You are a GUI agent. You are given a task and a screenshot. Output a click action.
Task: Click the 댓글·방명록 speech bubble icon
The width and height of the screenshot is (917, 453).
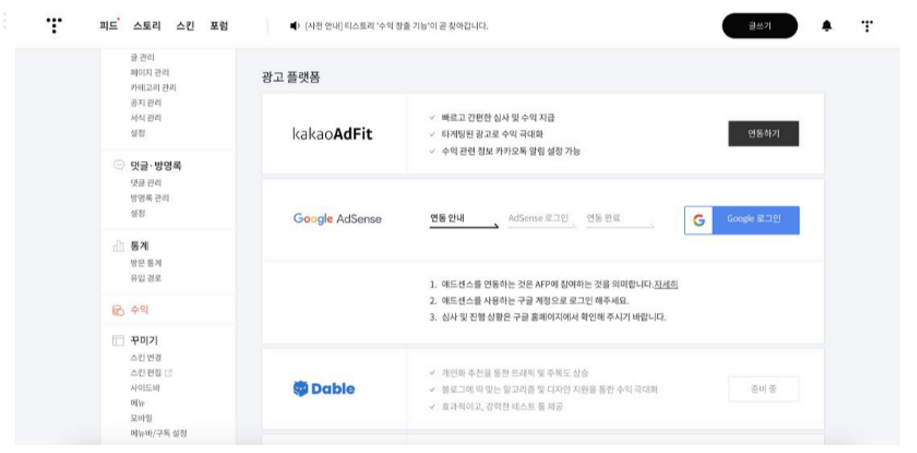118,165
